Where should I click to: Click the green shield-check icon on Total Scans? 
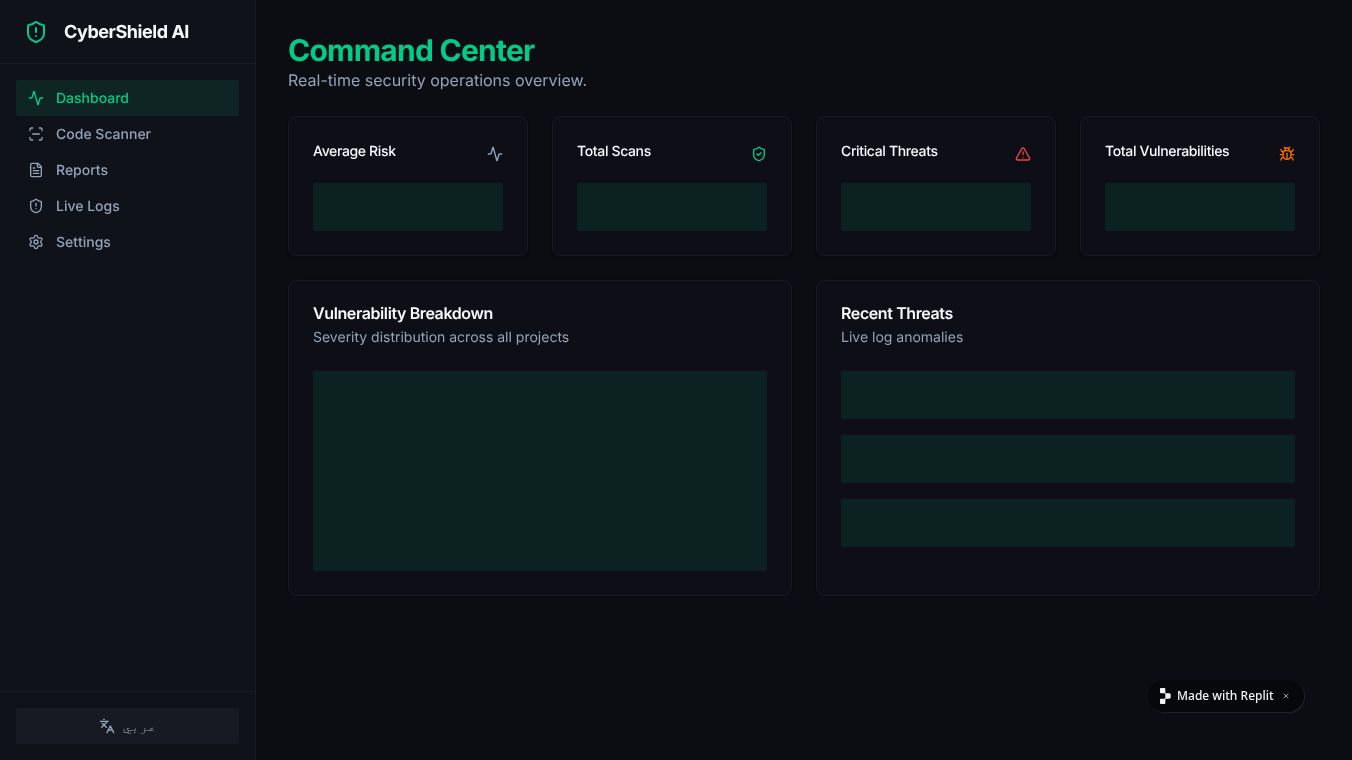[x=759, y=154]
